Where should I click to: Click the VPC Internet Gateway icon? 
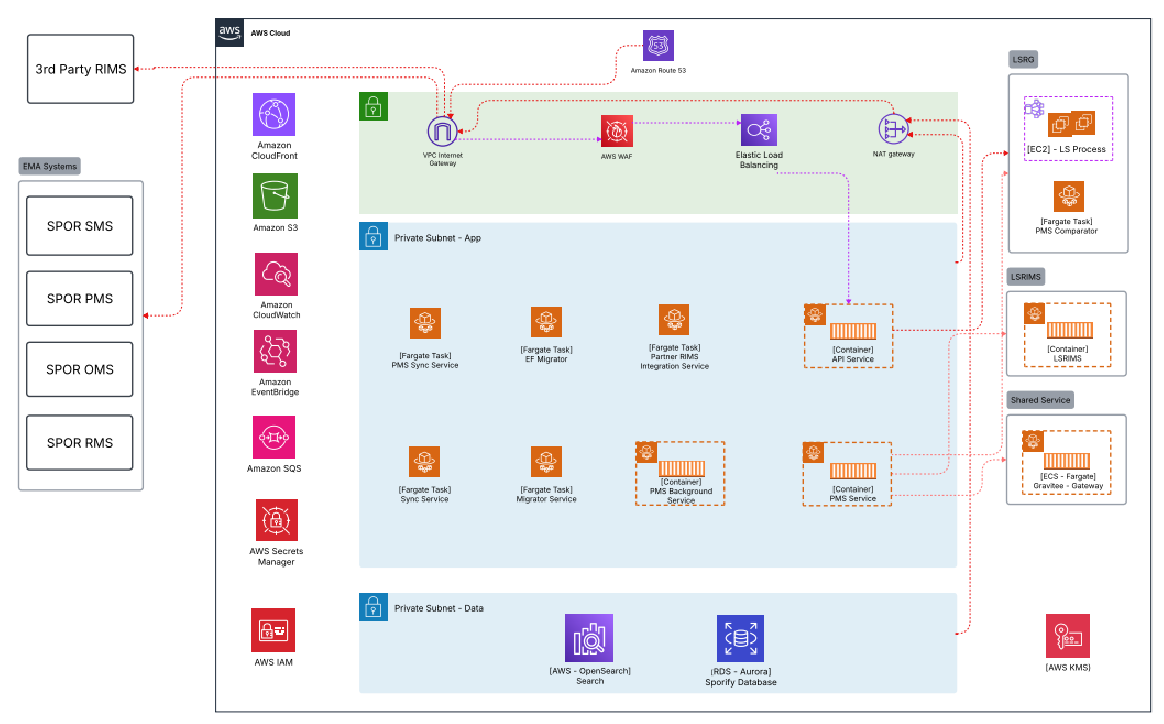[x=442, y=131]
